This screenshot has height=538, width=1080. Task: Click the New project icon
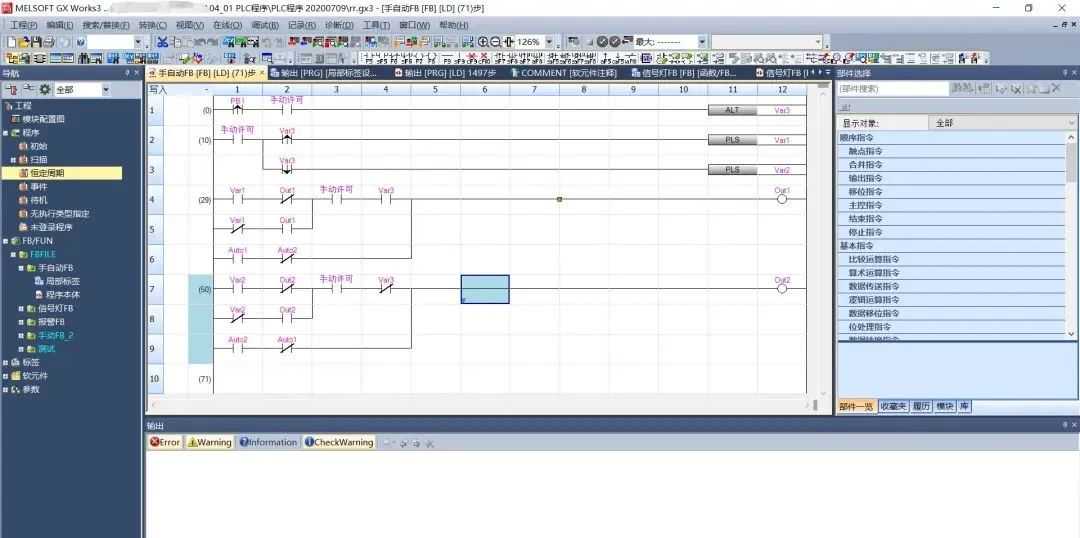click(x=11, y=42)
